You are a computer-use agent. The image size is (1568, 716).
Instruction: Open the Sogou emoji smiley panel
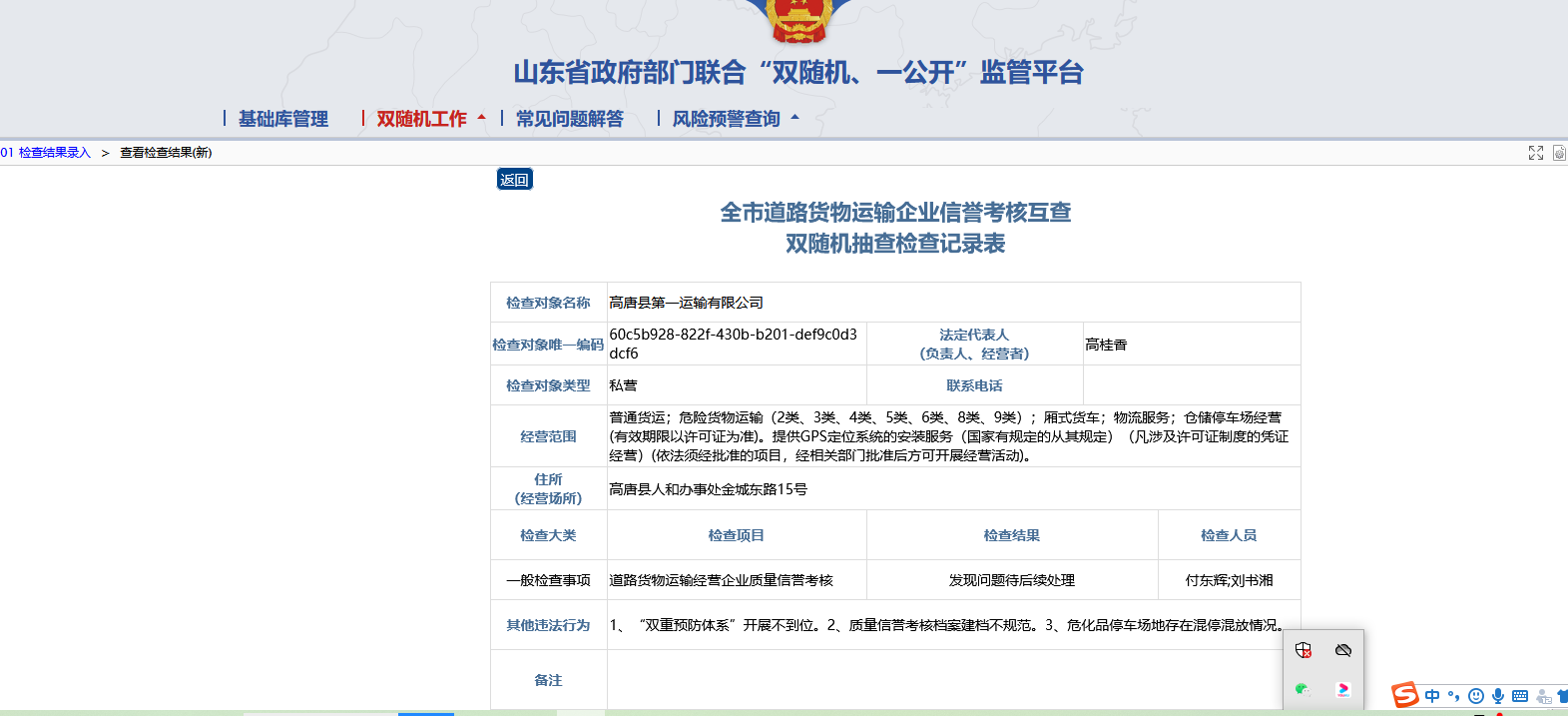[x=1476, y=696]
